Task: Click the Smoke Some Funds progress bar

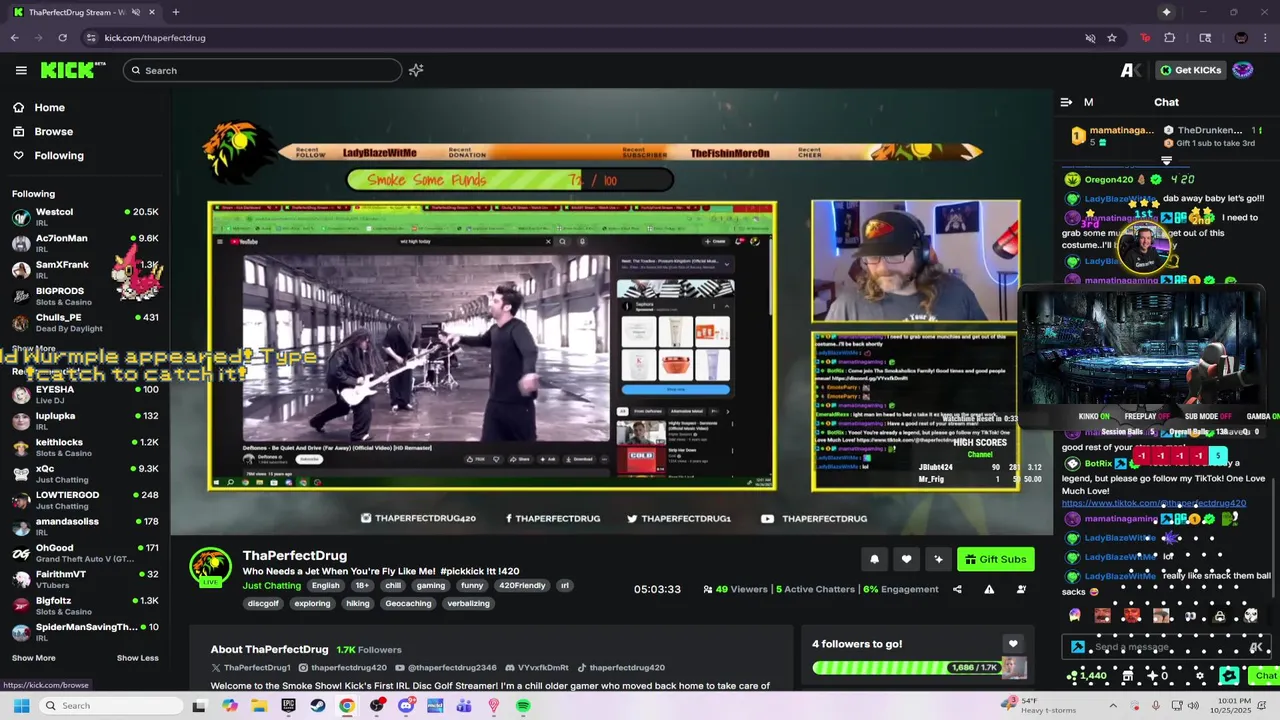Action: point(510,180)
